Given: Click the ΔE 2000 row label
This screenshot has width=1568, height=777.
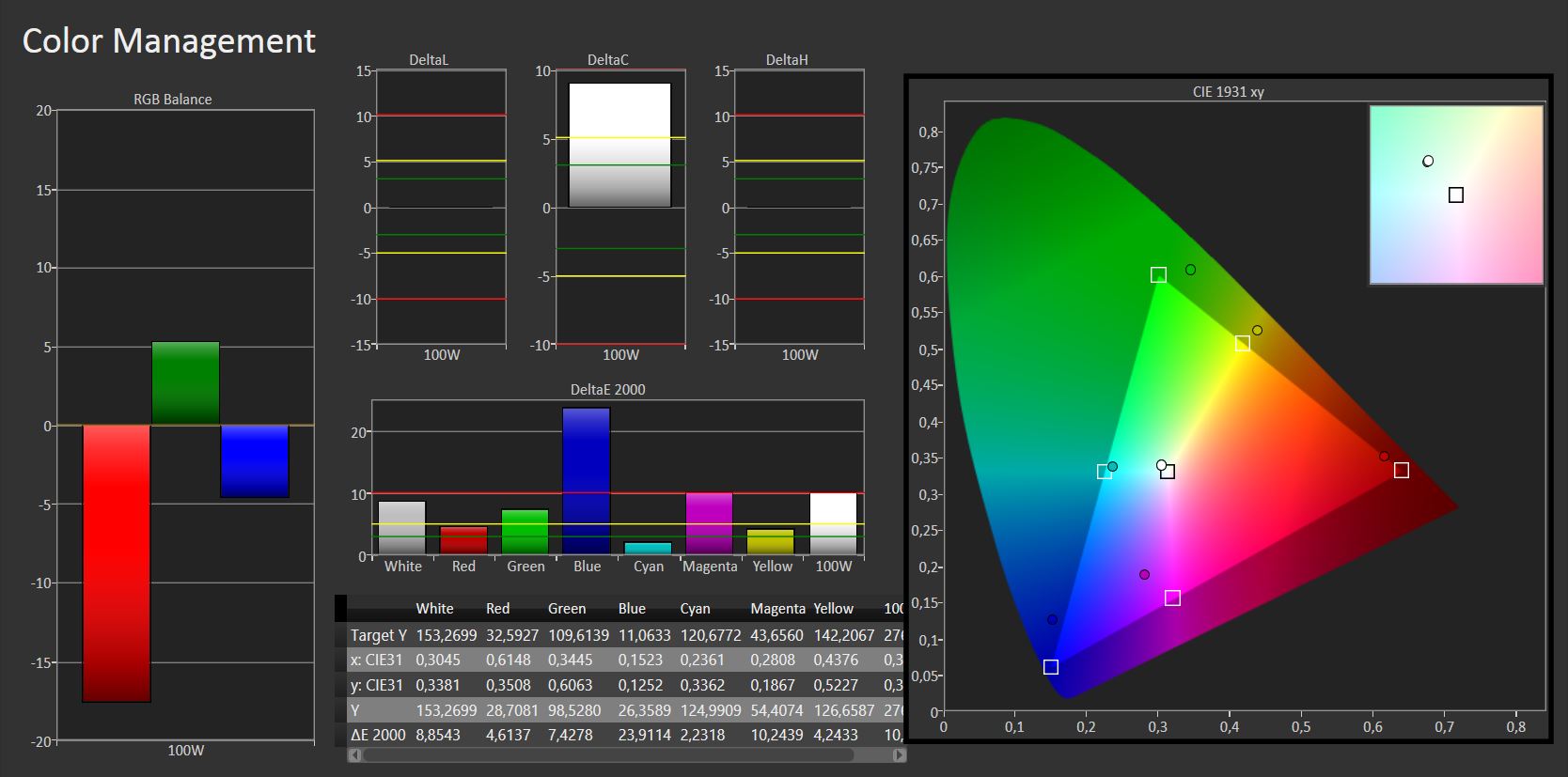Looking at the screenshot, I should 378,735.
